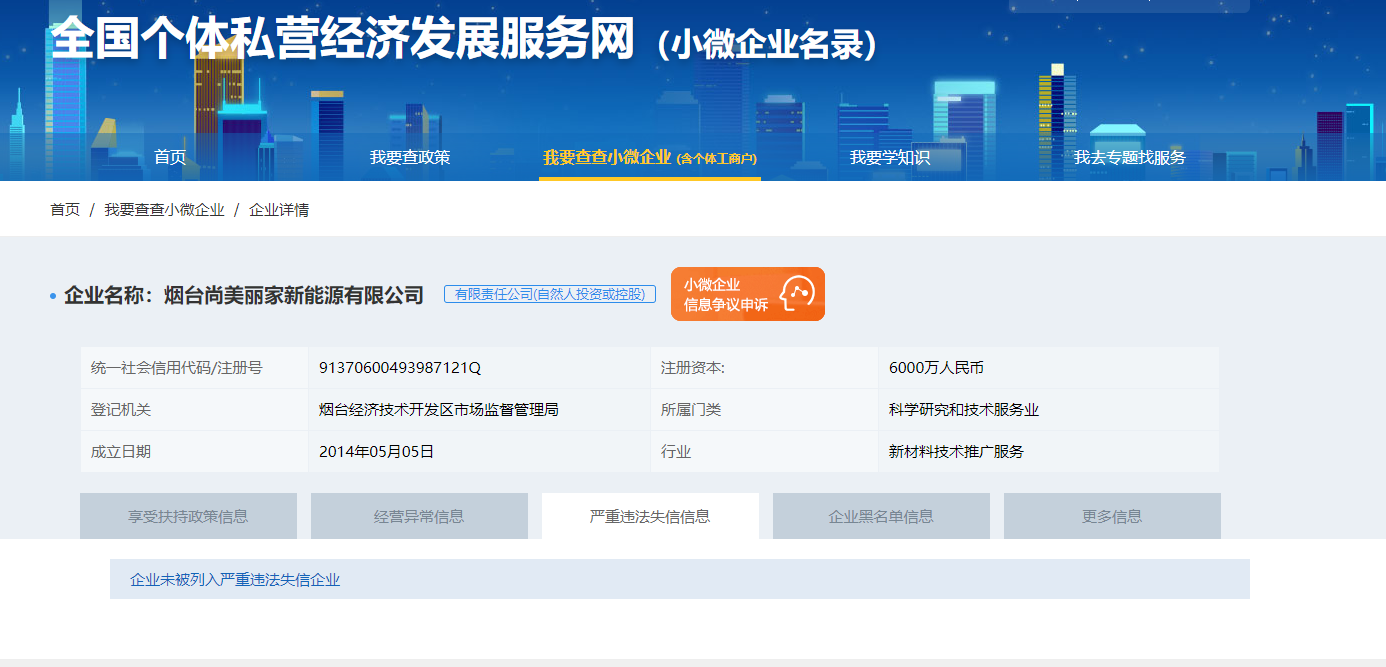The width and height of the screenshot is (1386, 667).
Task: Switch to the 经营异常信息 tab
Action: pos(419,516)
